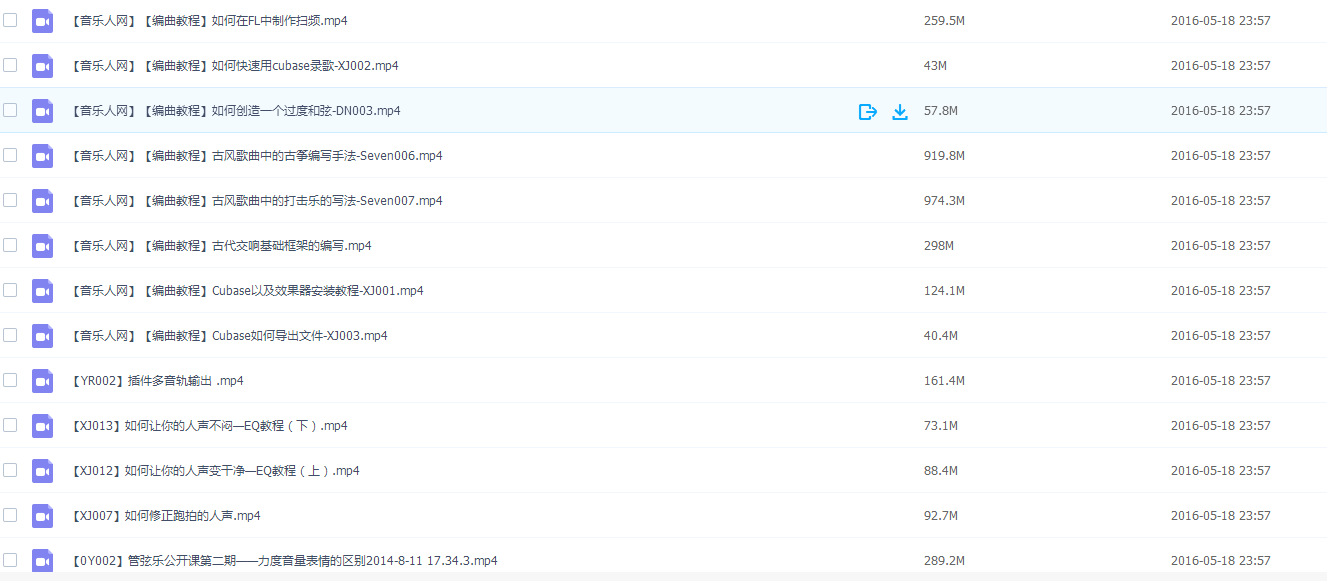Screen dimensions: 1327x581
Task: Tick the checkbox for 如何快速用cubase录歌-XJ002.mp4
Action: click(10, 65)
